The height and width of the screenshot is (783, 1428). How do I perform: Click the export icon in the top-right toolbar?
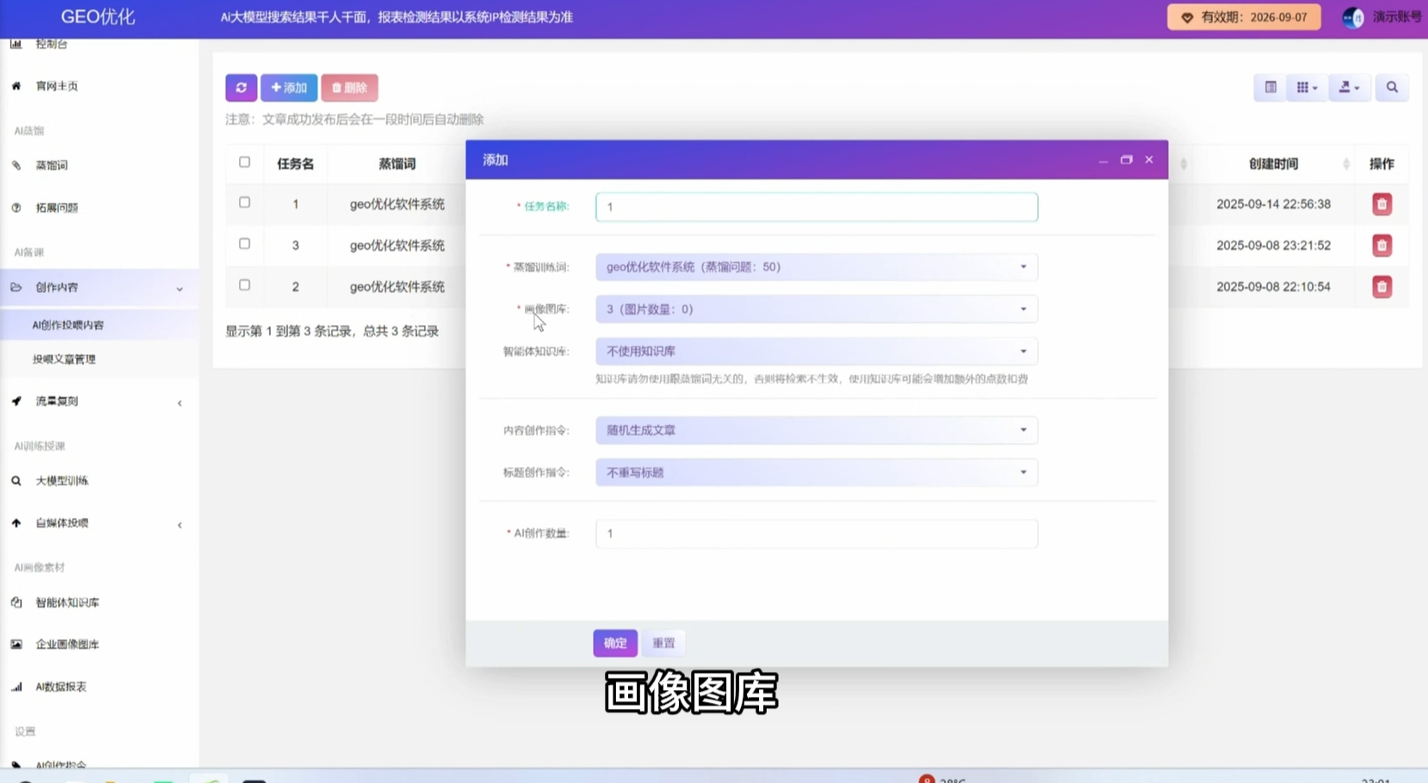pos(1349,87)
